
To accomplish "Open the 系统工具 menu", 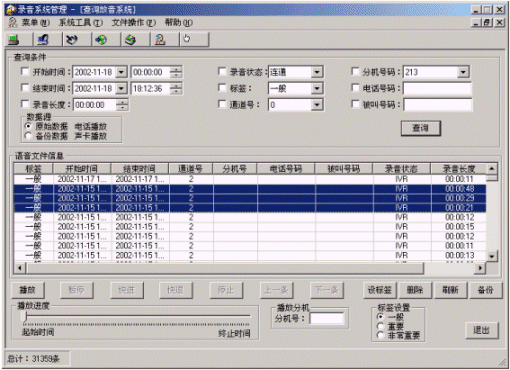I will 80,23.
